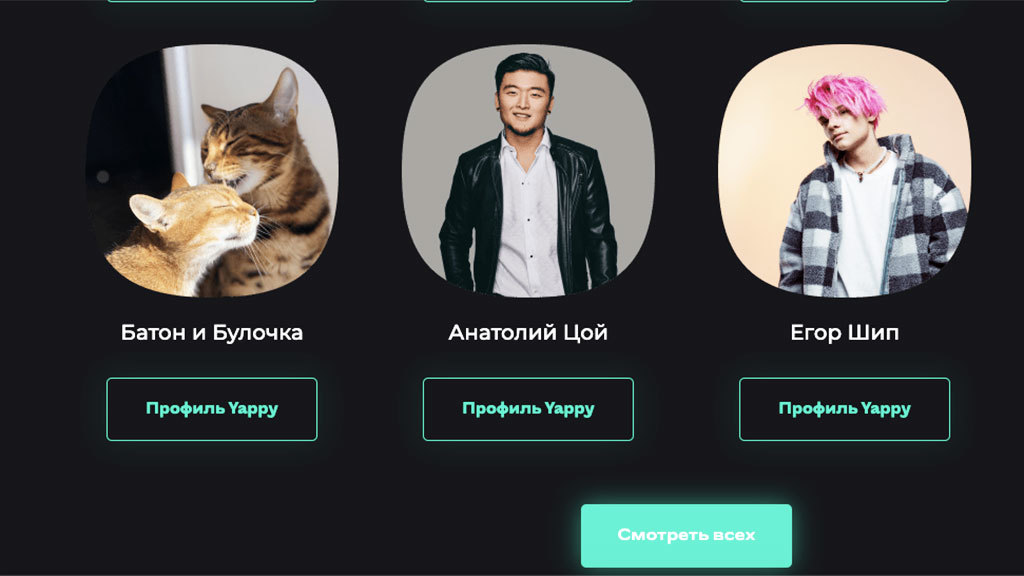Click the cut-off button above Егор Шип's photo
1024x576 pixels.
tap(844, 1)
